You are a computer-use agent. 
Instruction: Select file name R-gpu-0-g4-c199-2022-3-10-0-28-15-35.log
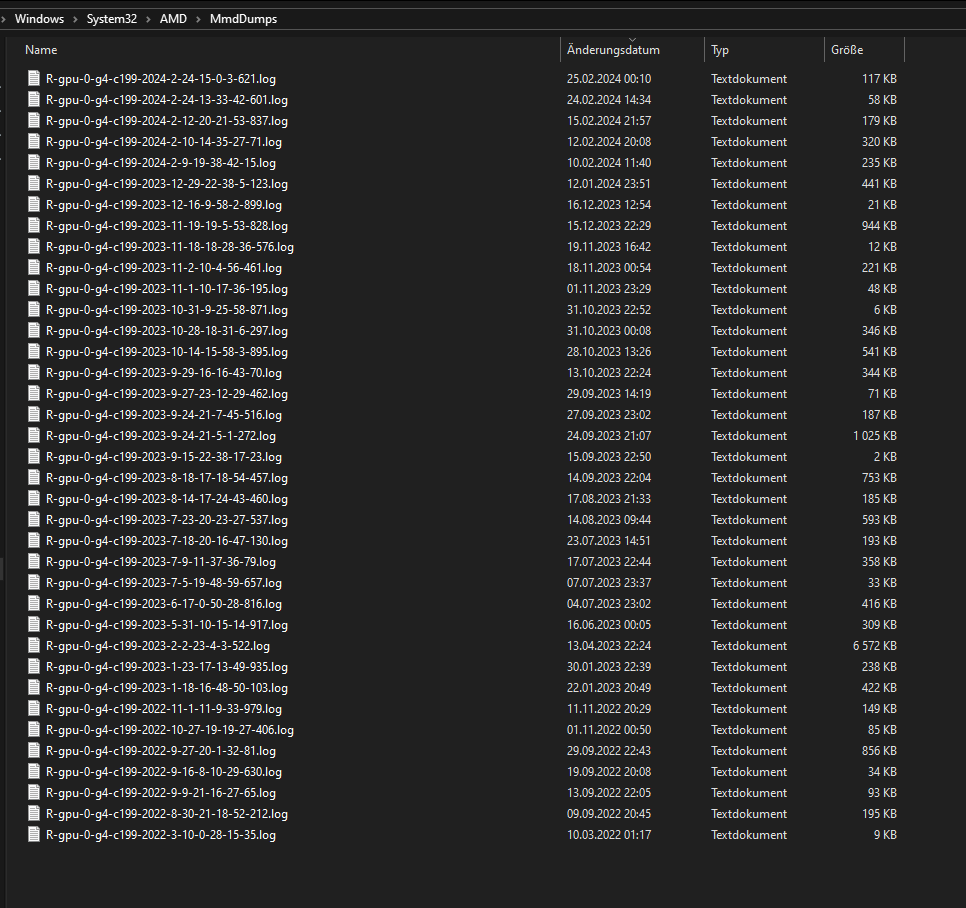[x=161, y=835]
